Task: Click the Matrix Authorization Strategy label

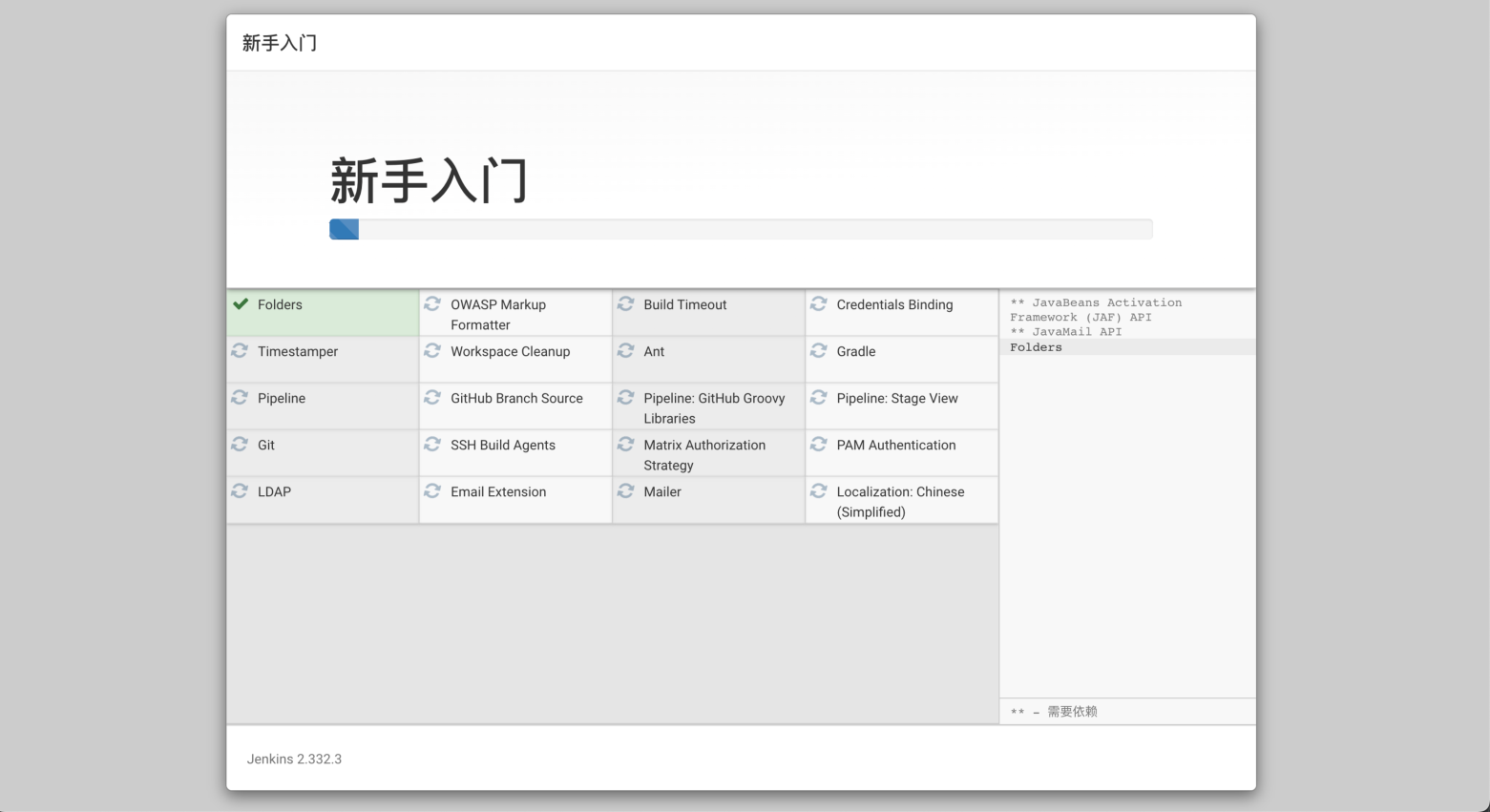Action: coord(704,455)
